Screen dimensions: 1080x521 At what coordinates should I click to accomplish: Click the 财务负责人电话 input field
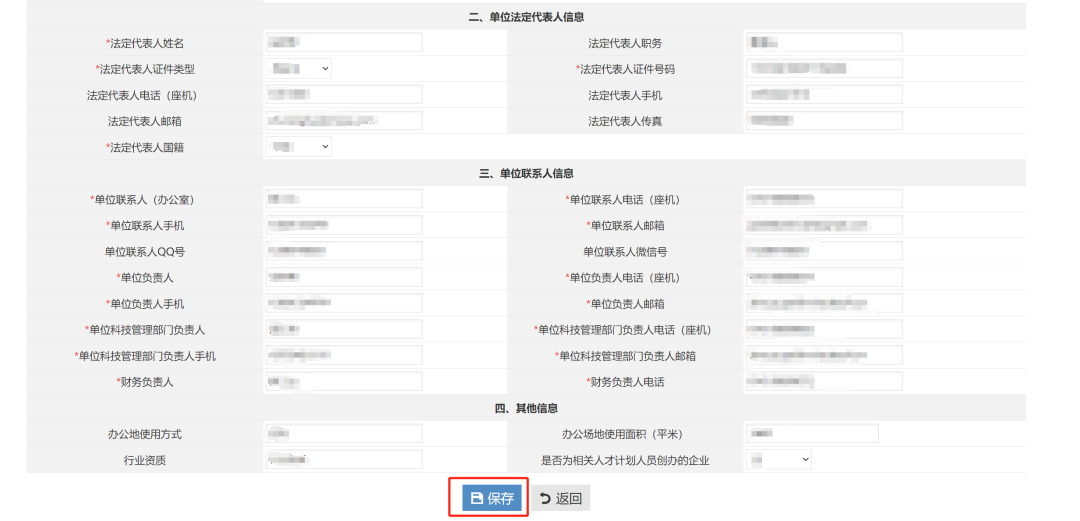(824, 381)
